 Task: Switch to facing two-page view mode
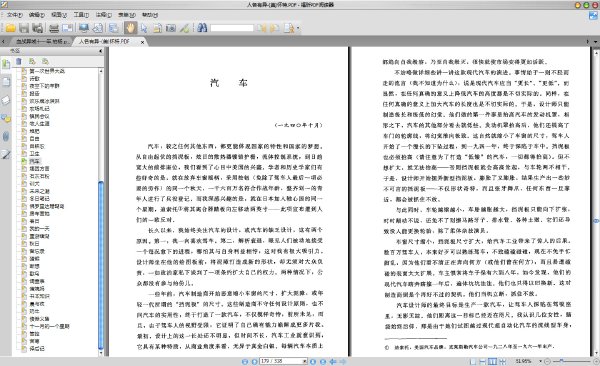click(x=492, y=361)
